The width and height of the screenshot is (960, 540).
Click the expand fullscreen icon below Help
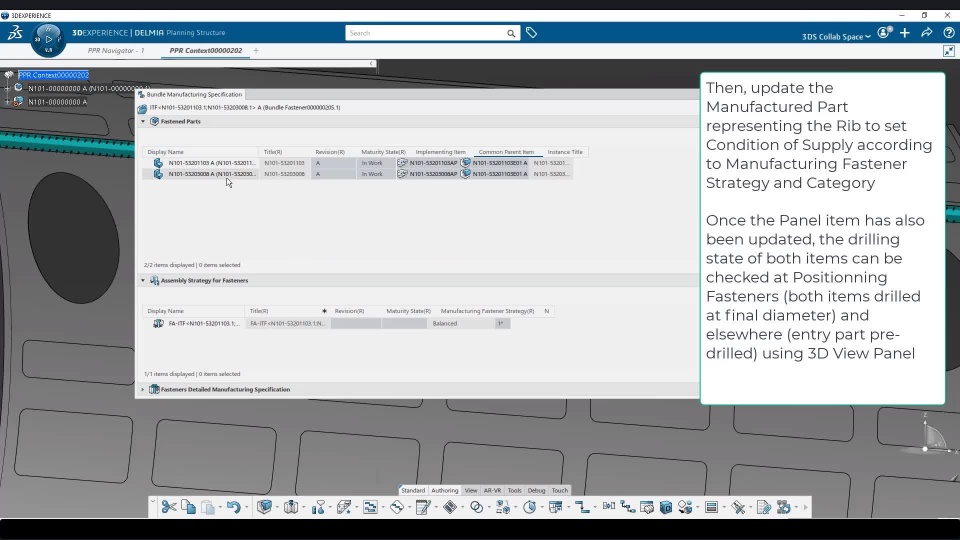coord(948,51)
